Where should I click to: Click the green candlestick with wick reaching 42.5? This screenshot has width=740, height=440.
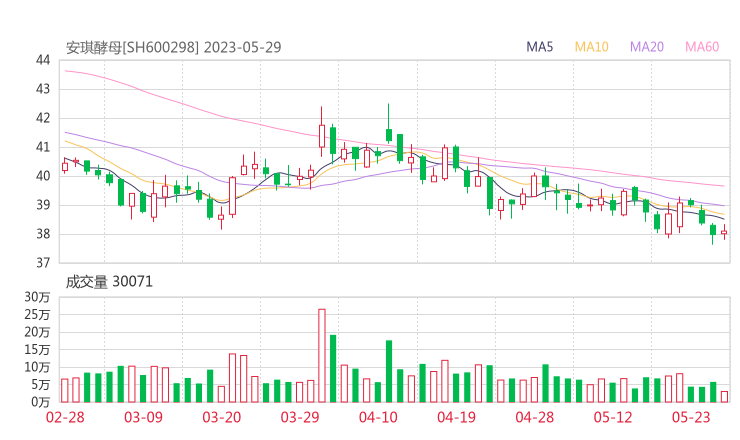tap(389, 124)
